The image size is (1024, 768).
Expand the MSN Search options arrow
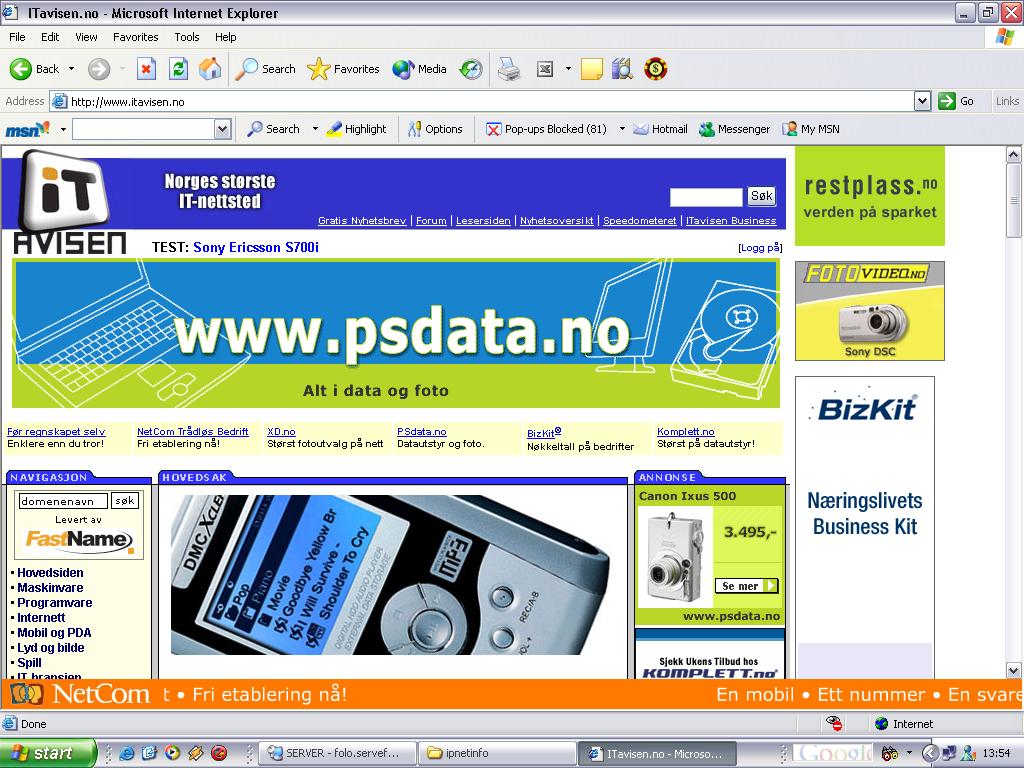pyautogui.click(x=315, y=129)
